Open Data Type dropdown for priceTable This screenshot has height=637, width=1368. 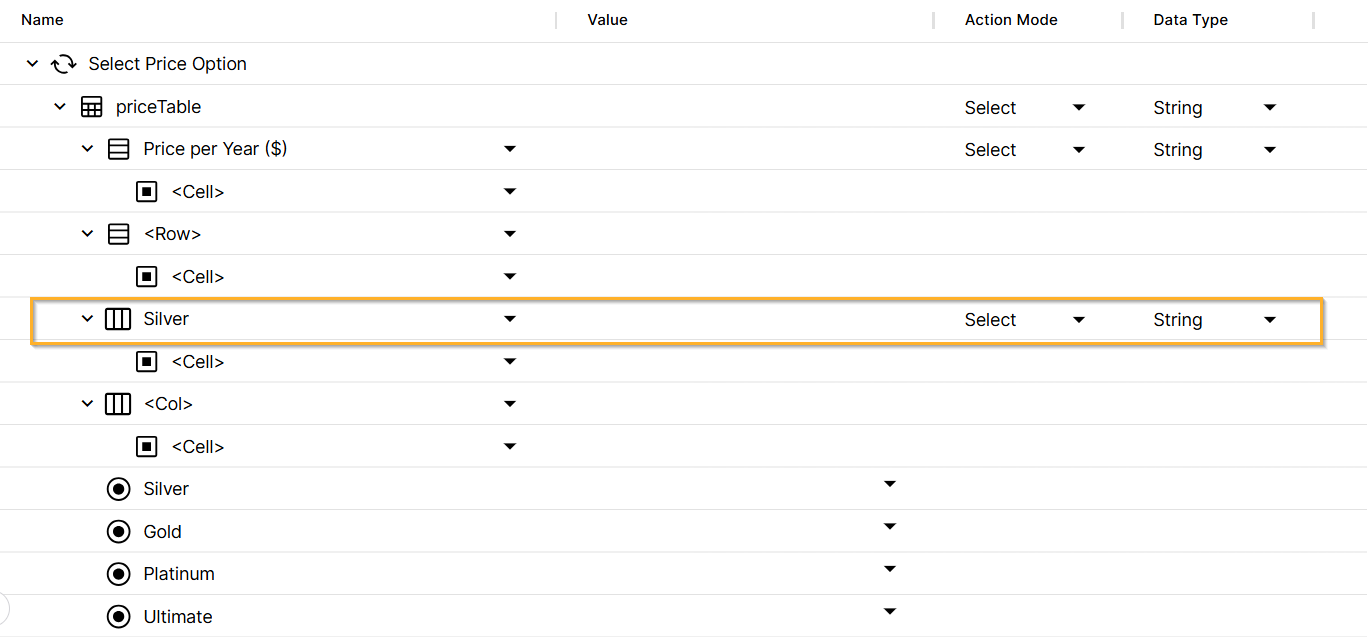[x=1270, y=107]
